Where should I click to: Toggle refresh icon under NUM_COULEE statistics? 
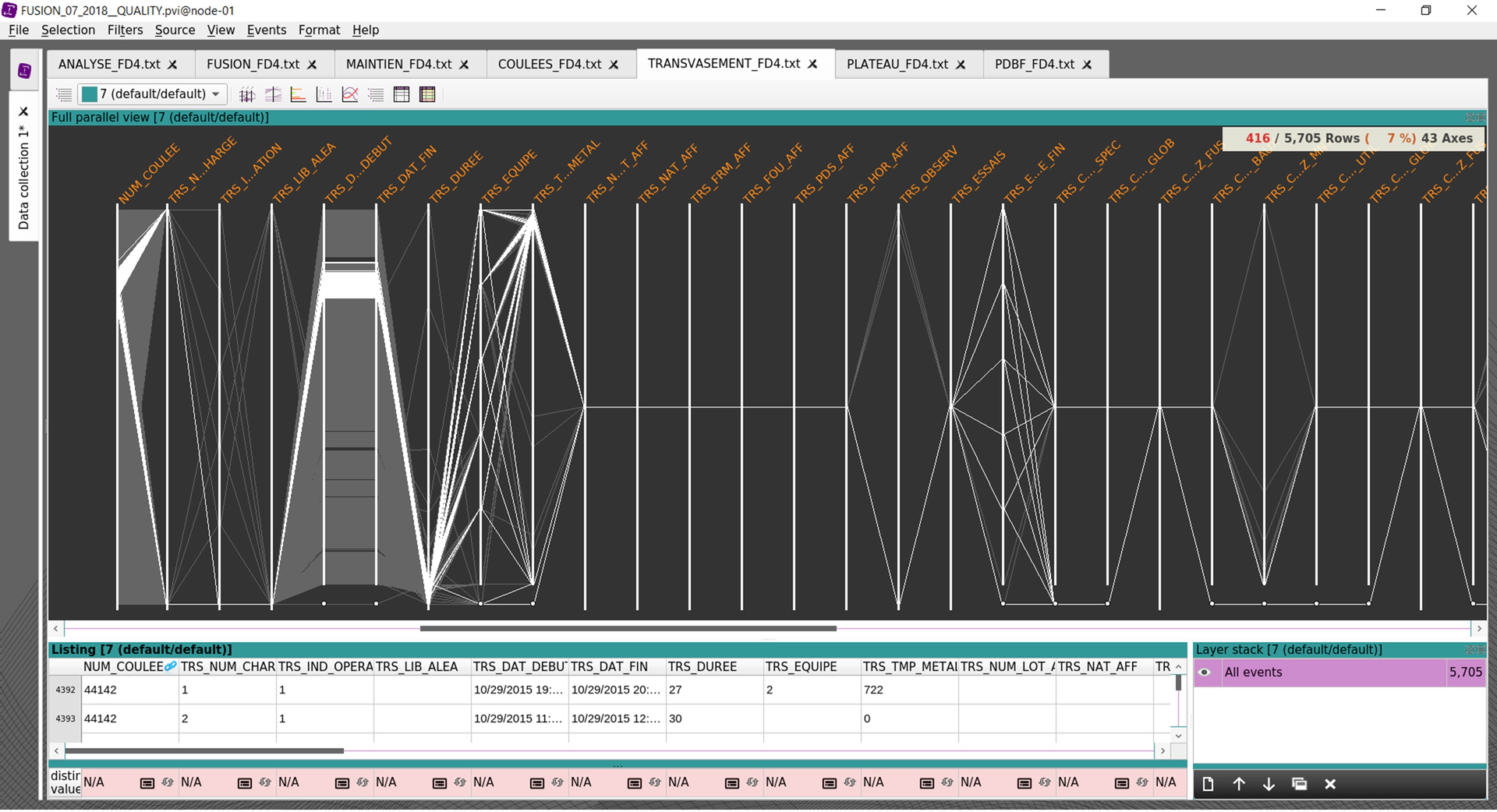[x=168, y=782]
